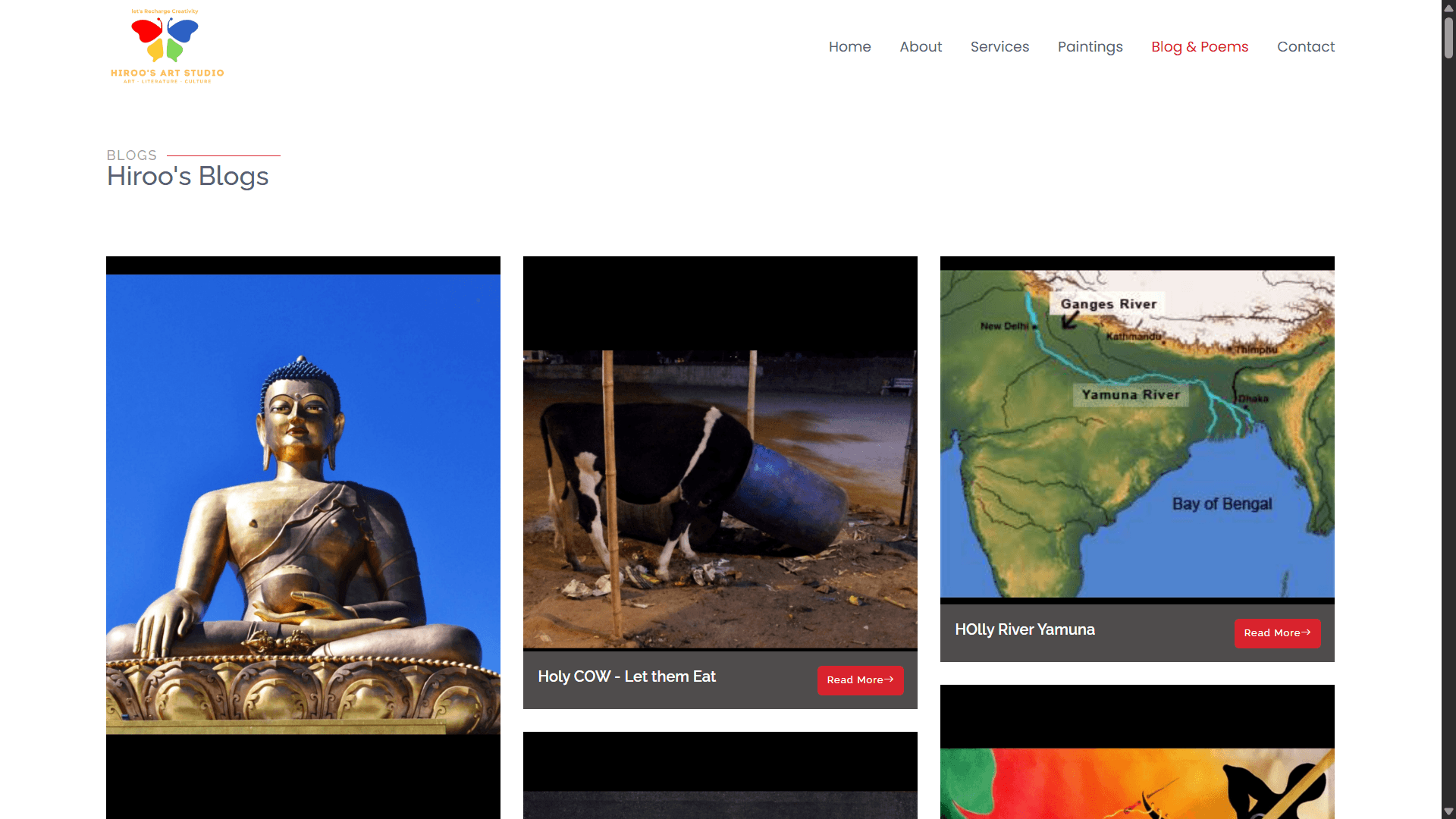This screenshot has width=1456, height=819.
Task: Go to the About page
Action: pos(921,47)
